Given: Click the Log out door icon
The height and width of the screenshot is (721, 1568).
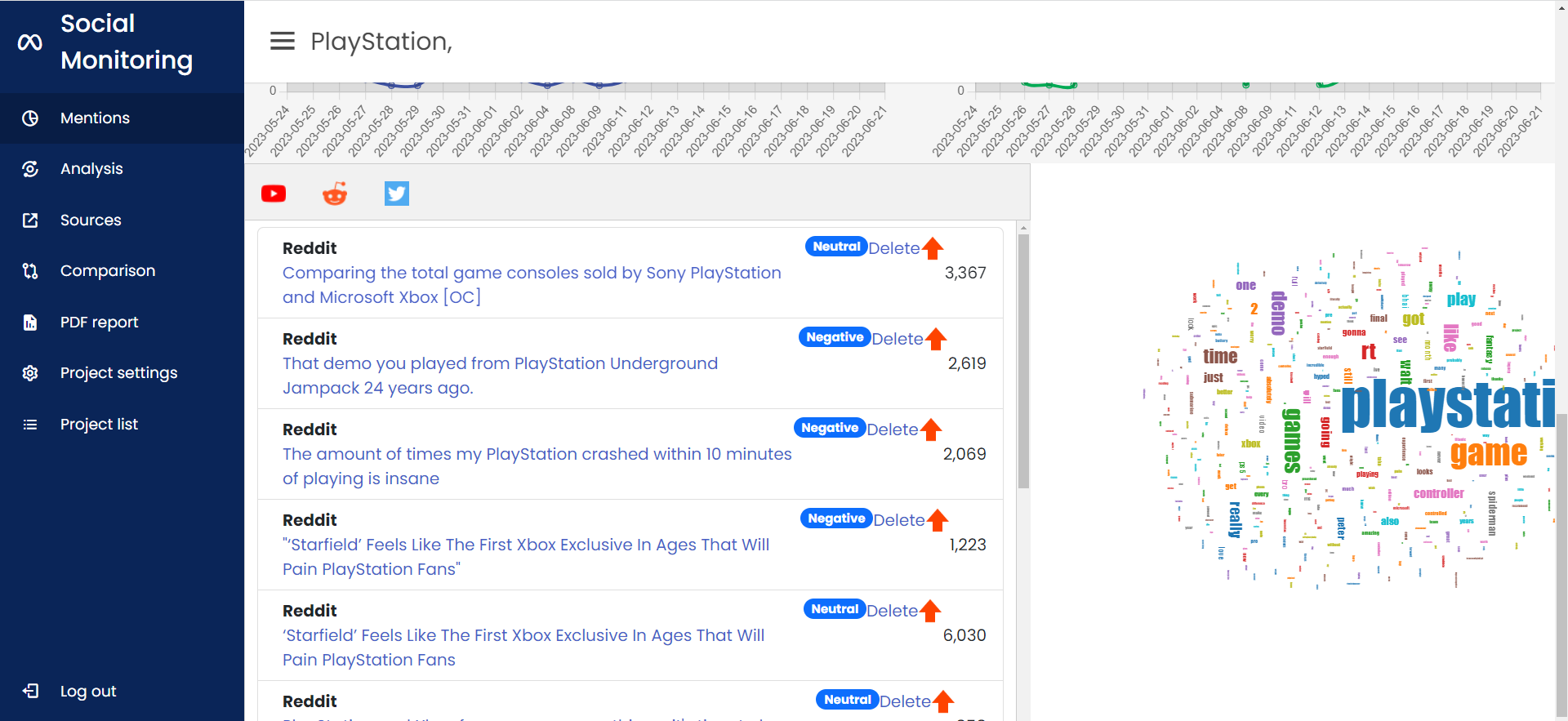Looking at the screenshot, I should point(30,691).
